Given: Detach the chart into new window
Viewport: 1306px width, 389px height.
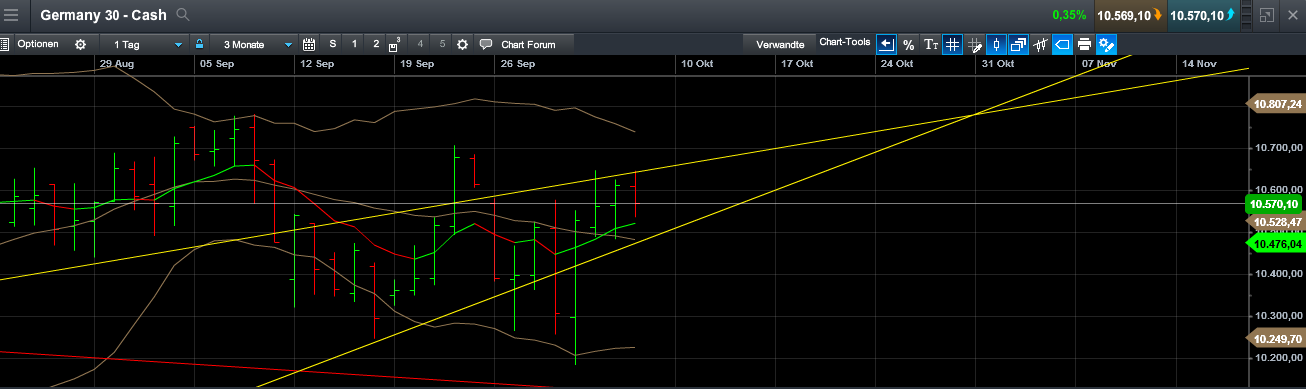Looking at the screenshot, I should click(1267, 15).
